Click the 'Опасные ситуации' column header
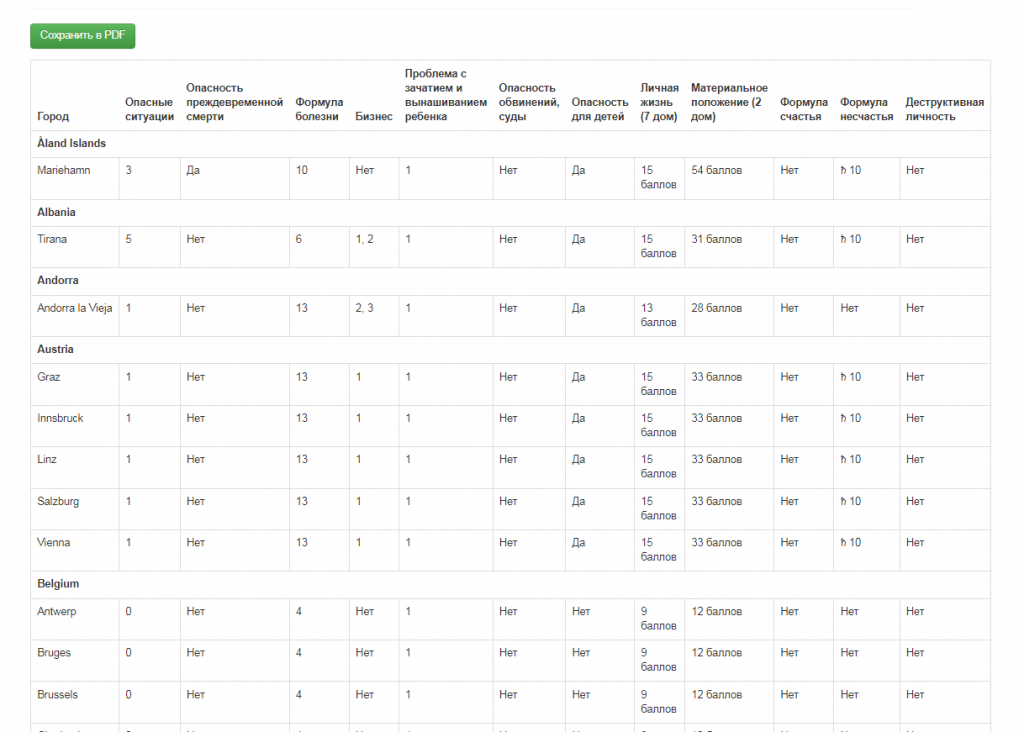Image resolution: width=1024 pixels, height=732 pixels. (149, 109)
